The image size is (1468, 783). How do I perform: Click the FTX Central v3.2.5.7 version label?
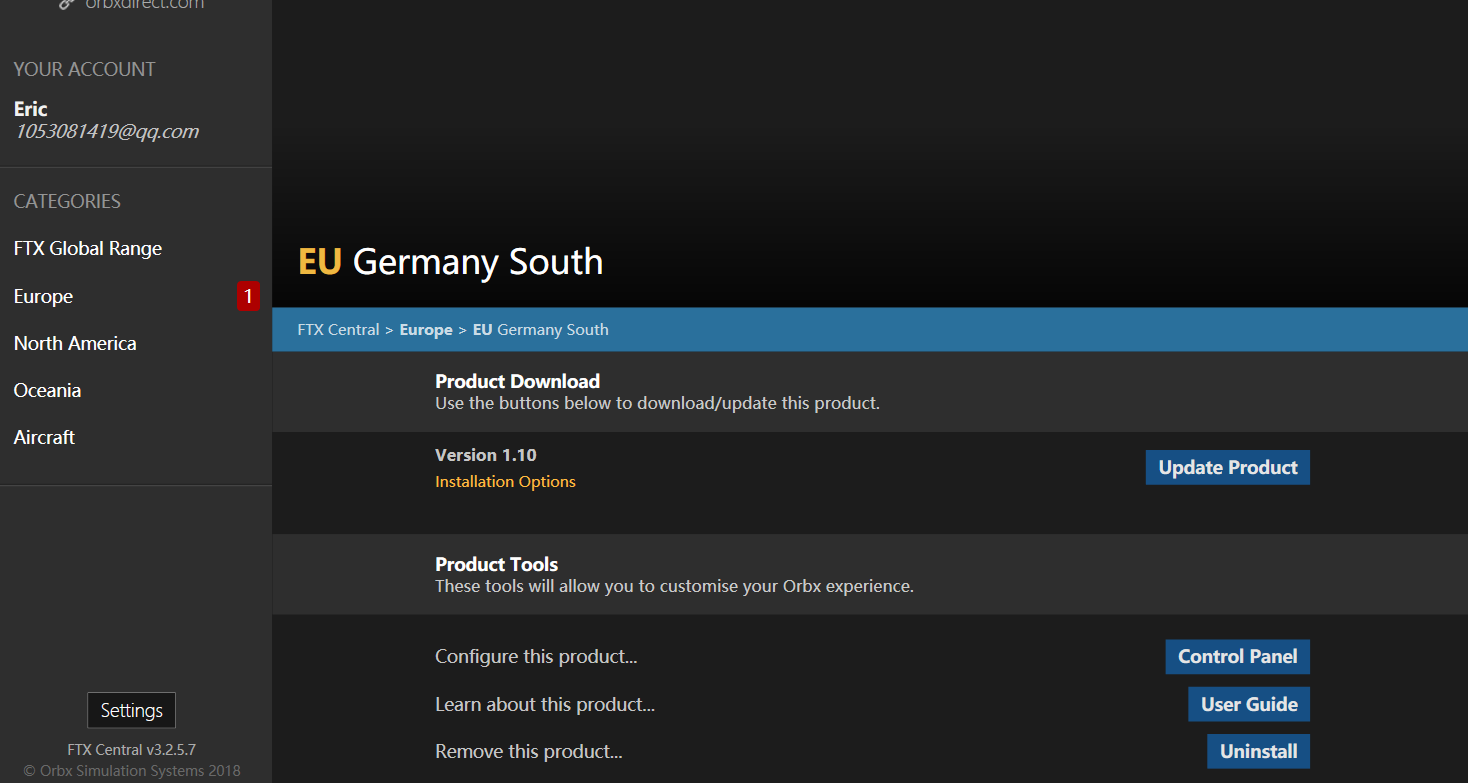click(x=131, y=749)
